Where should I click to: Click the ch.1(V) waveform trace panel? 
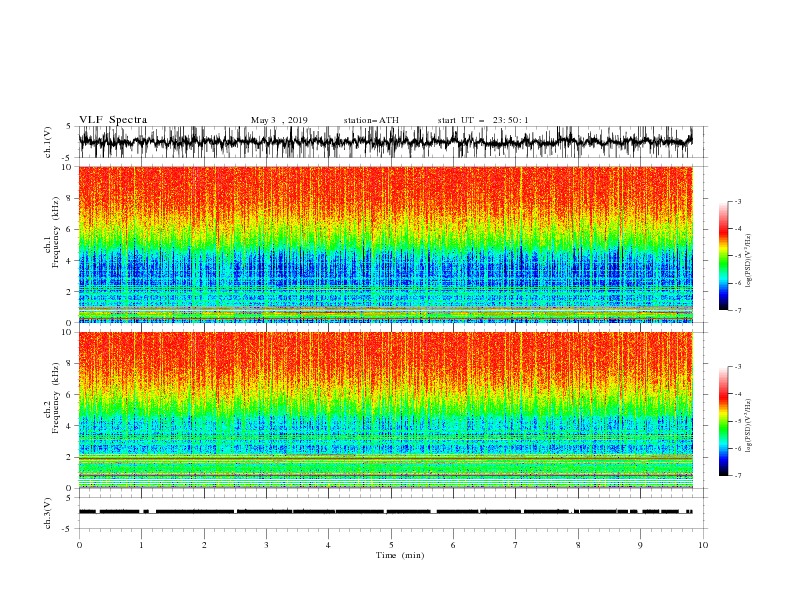[385, 142]
